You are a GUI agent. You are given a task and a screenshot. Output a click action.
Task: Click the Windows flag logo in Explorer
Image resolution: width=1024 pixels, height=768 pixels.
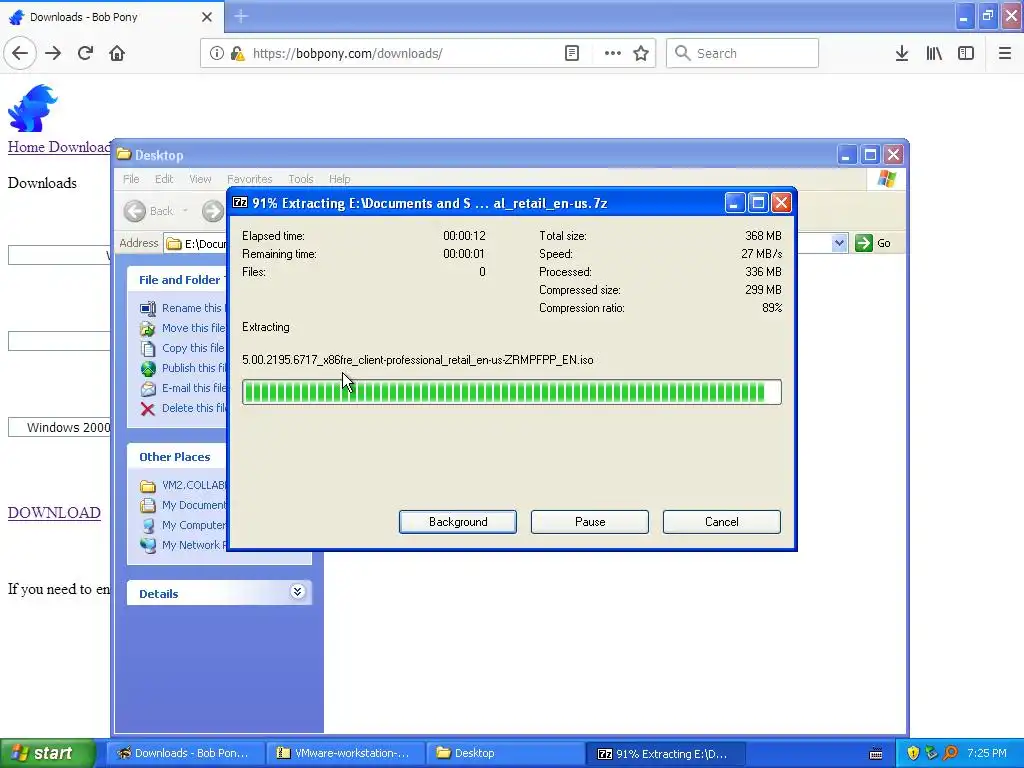coord(886,179)
